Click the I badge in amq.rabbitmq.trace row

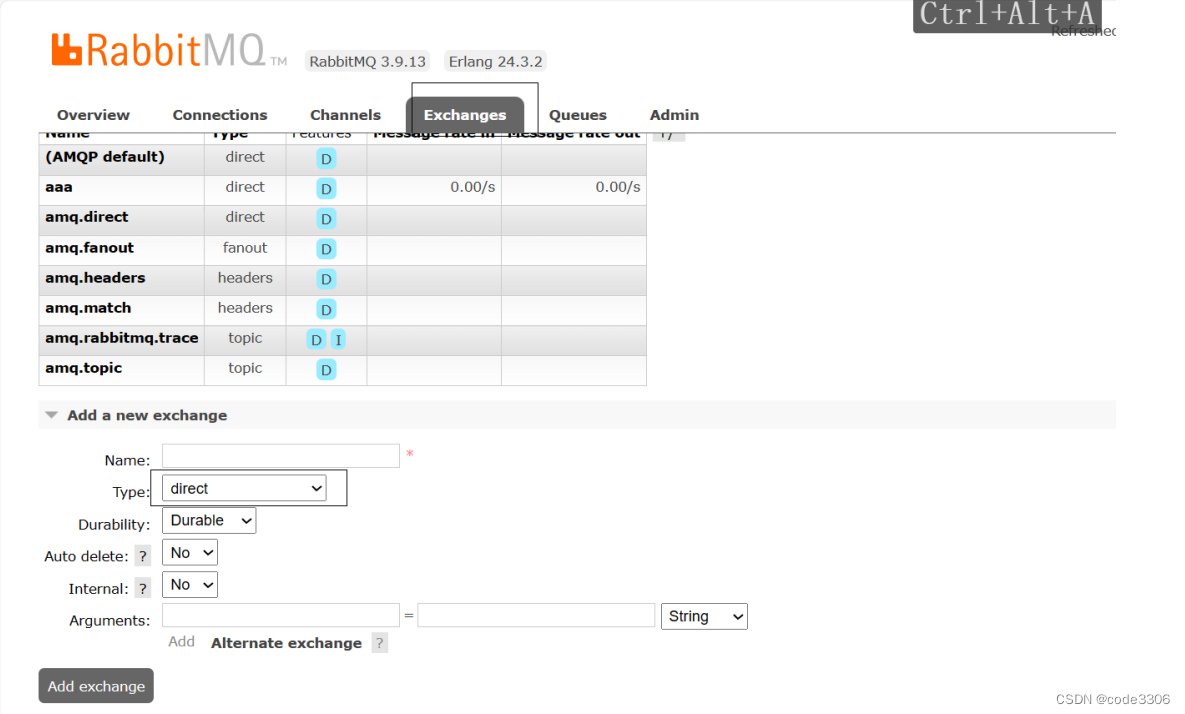coord(339,340)
